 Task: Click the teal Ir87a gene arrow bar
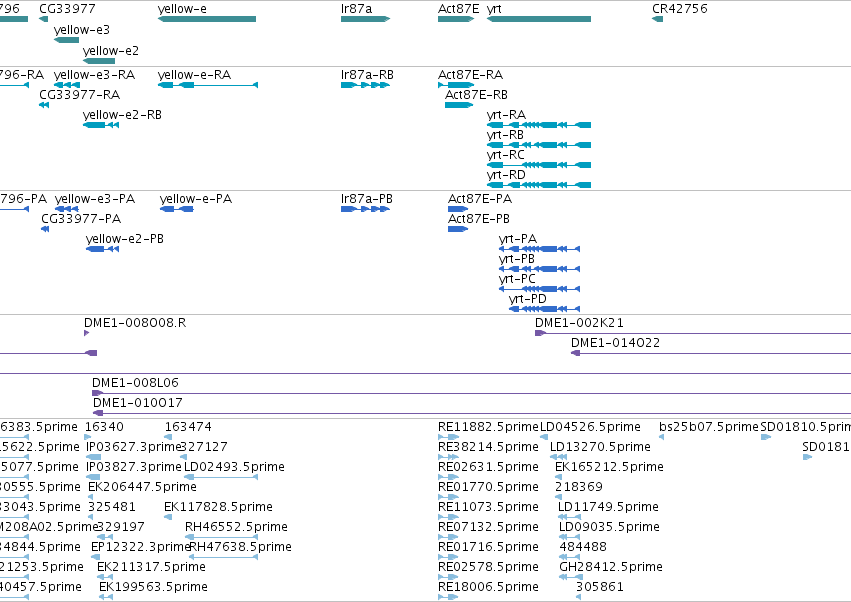(365, 19)
